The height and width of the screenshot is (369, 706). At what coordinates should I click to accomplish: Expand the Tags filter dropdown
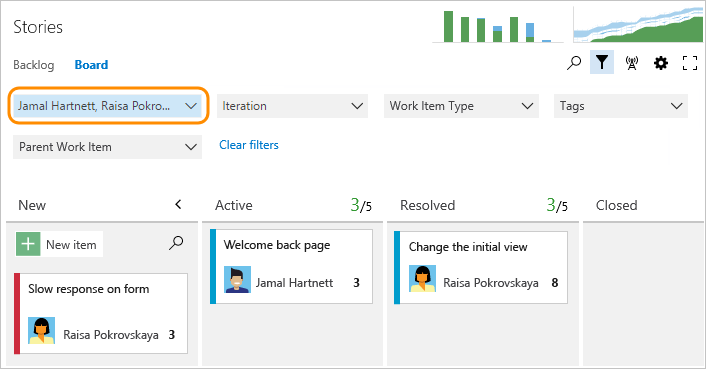620,106
